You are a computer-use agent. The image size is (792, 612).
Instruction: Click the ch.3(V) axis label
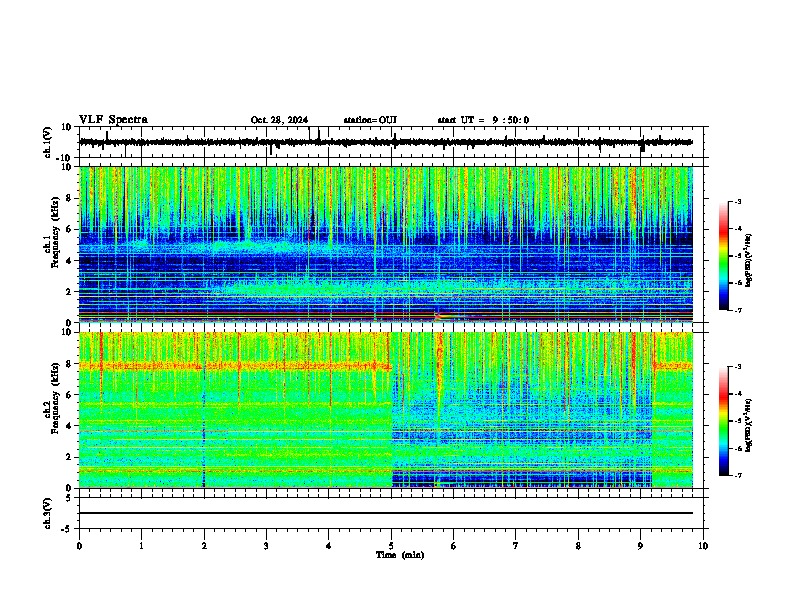(49, 513)
